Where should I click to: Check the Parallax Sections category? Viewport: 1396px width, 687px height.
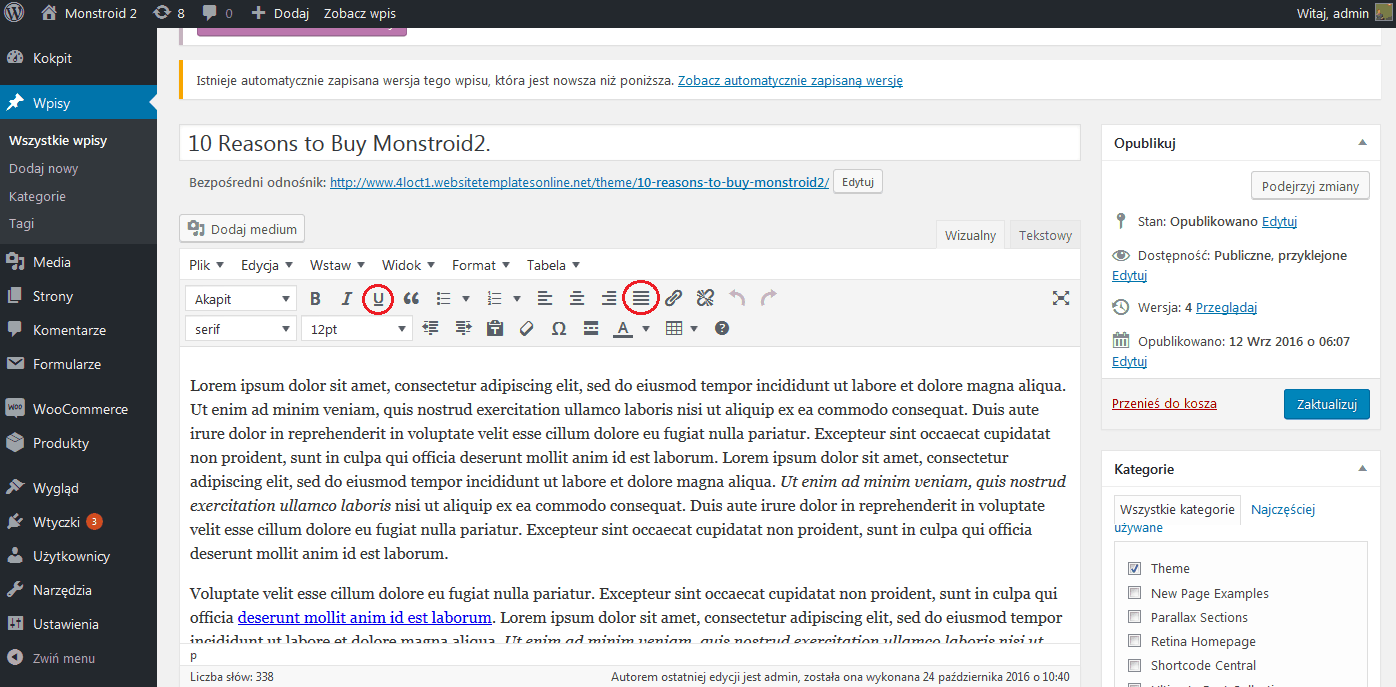coord(1134,617)
